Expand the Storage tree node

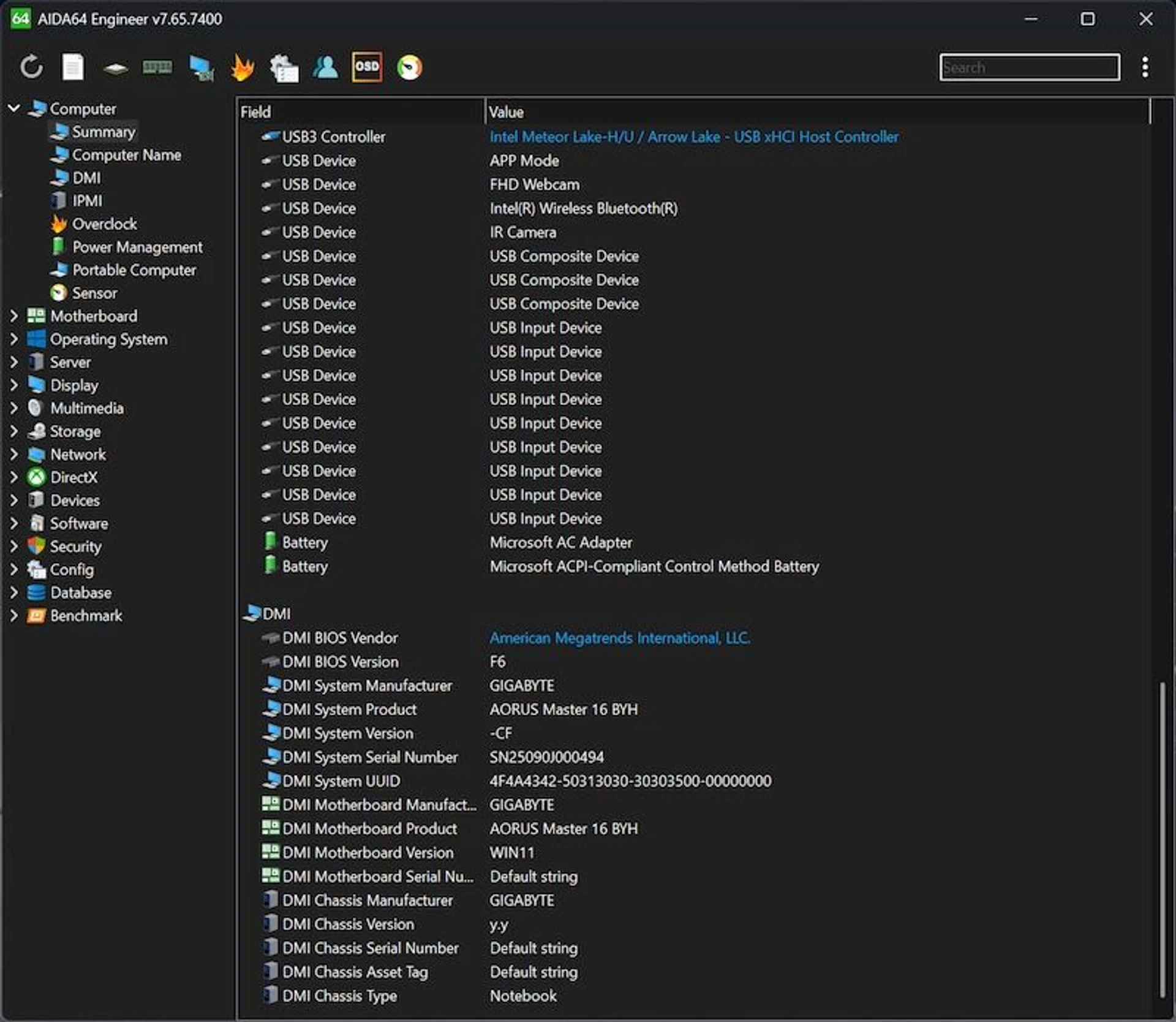point(13,431)
